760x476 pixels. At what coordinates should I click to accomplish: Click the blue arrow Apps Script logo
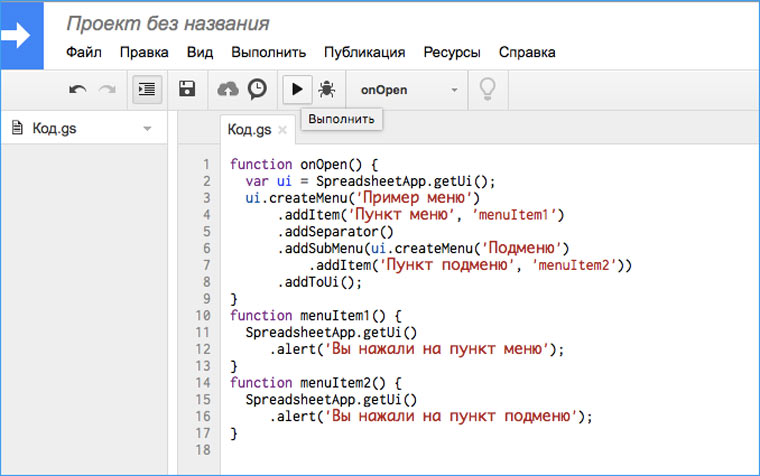coord(19,36)
